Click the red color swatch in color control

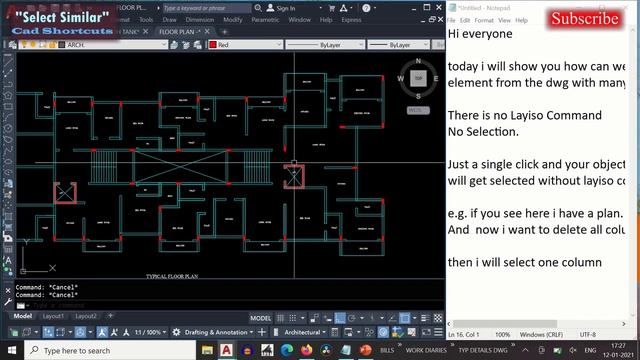point(213,45)
